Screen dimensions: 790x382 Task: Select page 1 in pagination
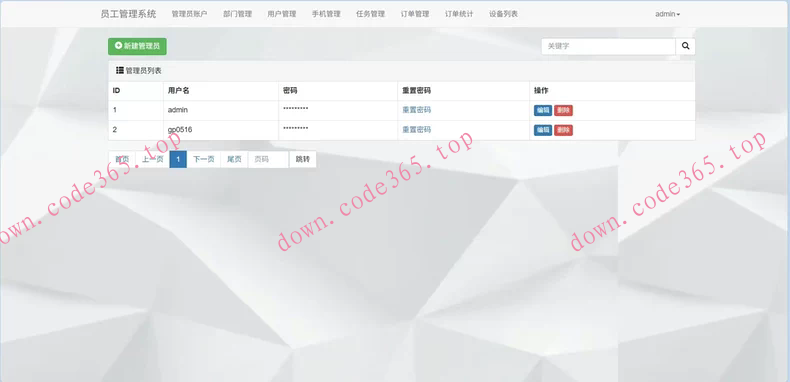click(178, 159)
